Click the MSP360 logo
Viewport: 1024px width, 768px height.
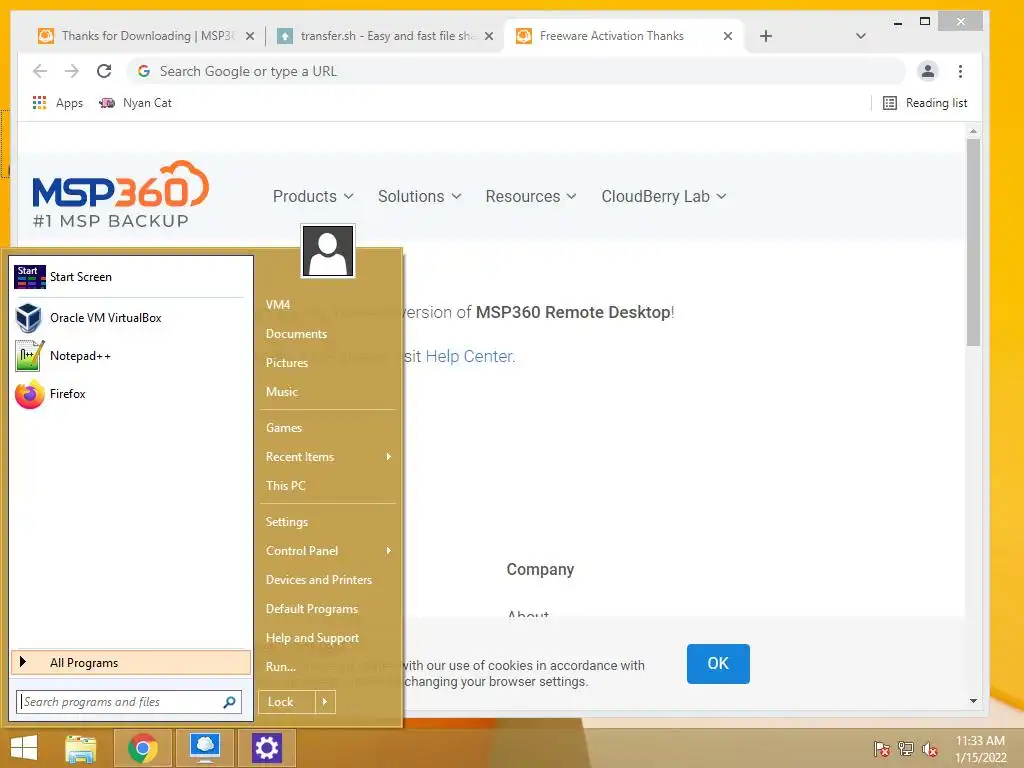(x=121, y=193)
